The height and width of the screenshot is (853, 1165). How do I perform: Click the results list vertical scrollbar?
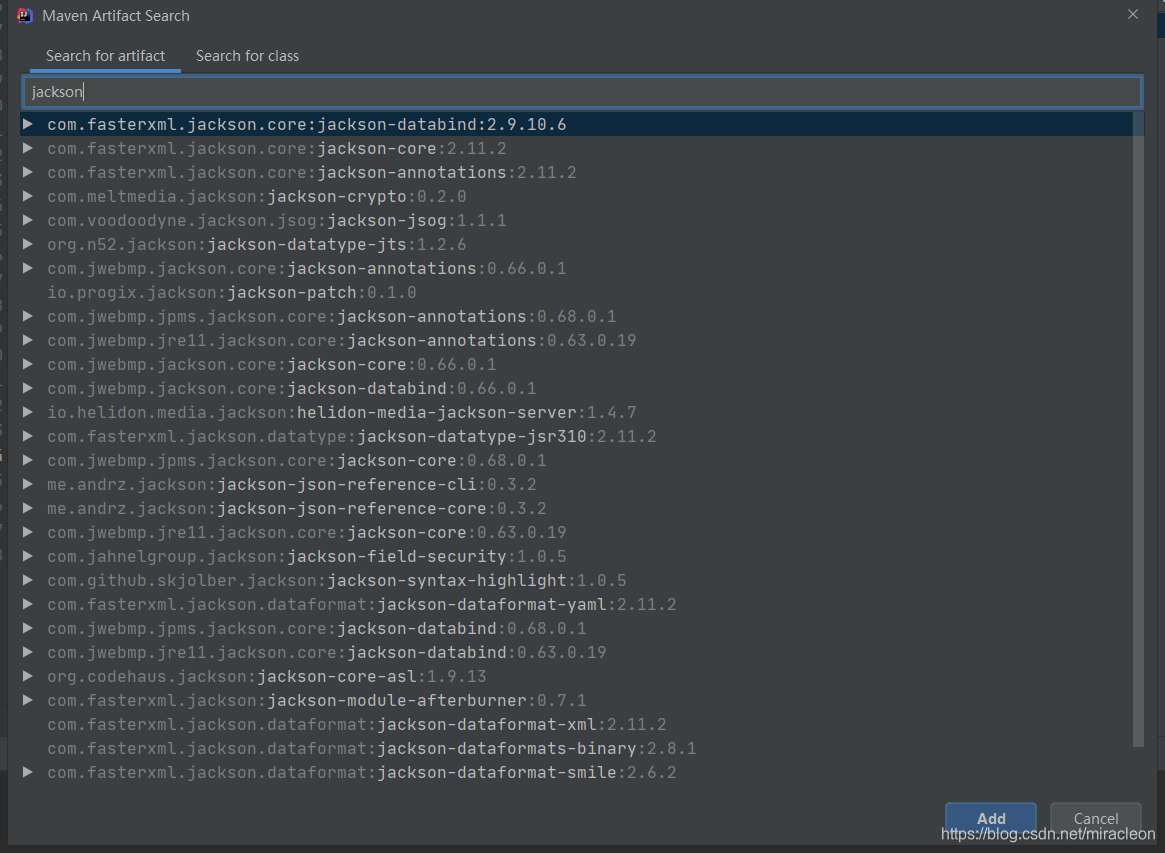(x=1138, y=429)
